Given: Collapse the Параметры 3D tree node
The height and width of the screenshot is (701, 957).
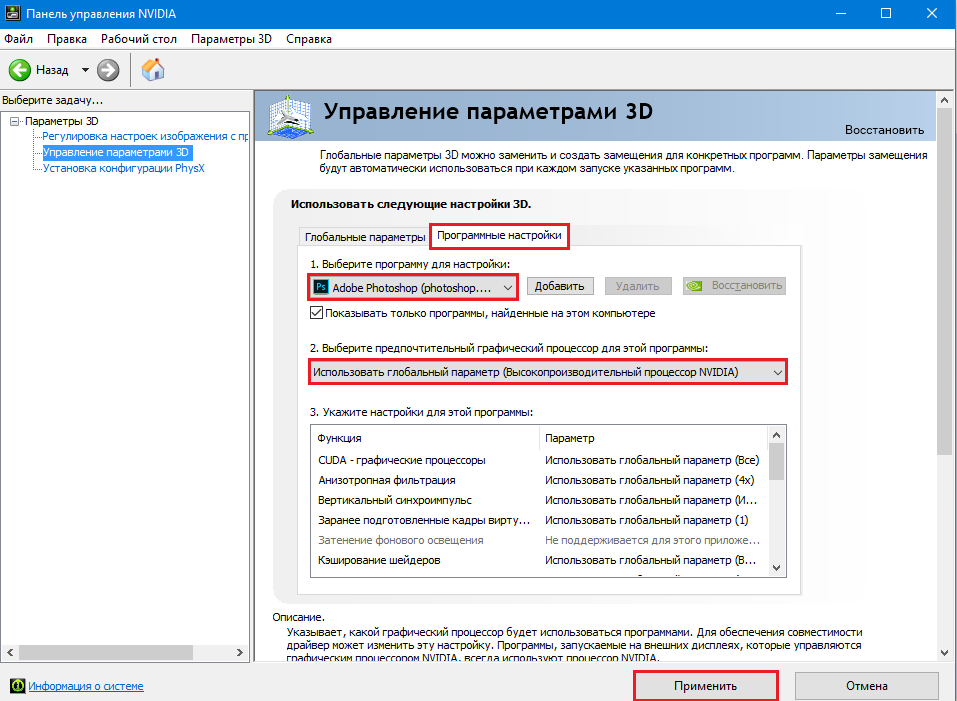Looking at the screenshot, I should 15,121.
